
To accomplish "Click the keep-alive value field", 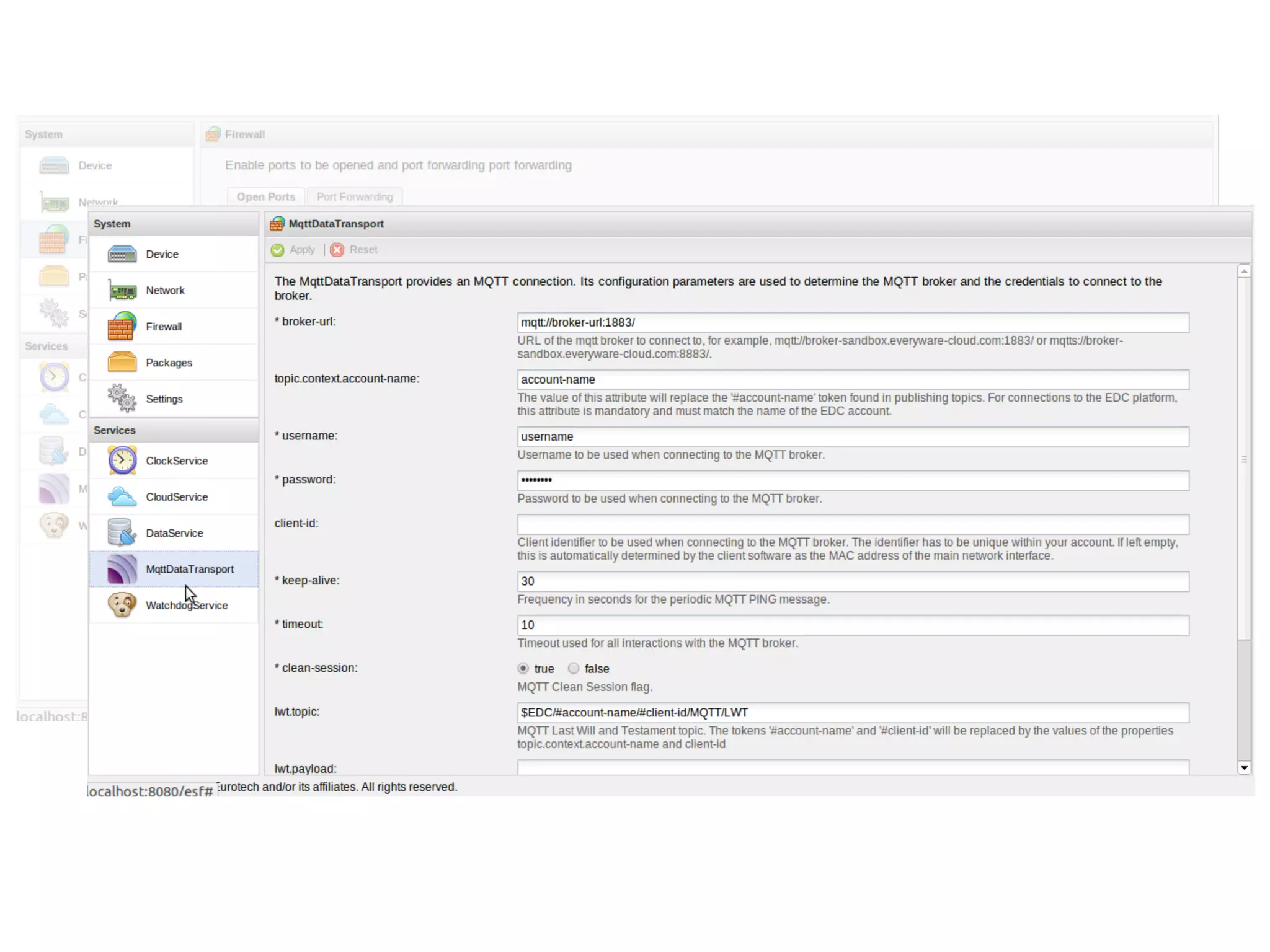I will [853, 581].
